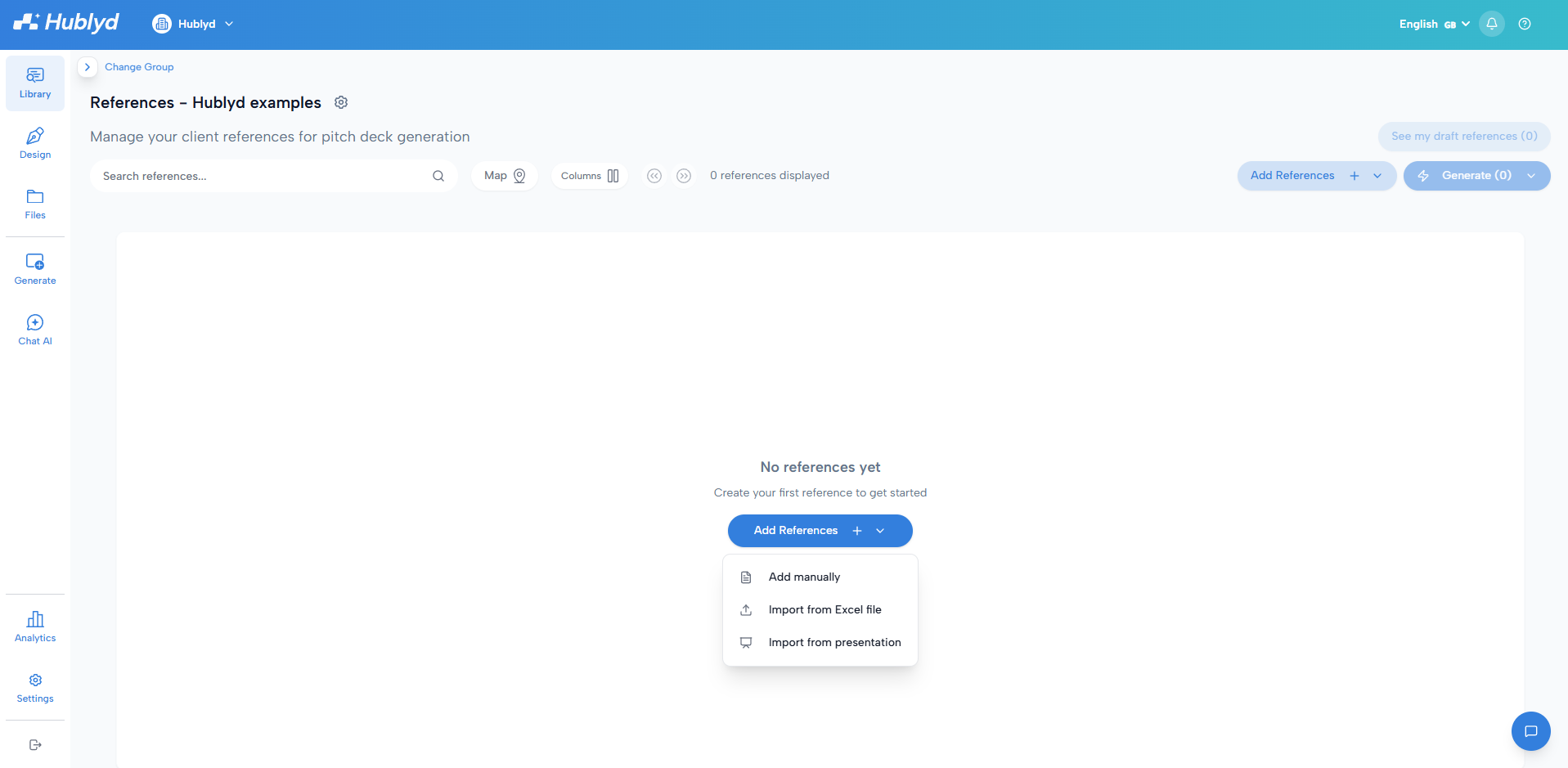Click the Search references input field
The image size is (1568, 768).
[274, 176]
